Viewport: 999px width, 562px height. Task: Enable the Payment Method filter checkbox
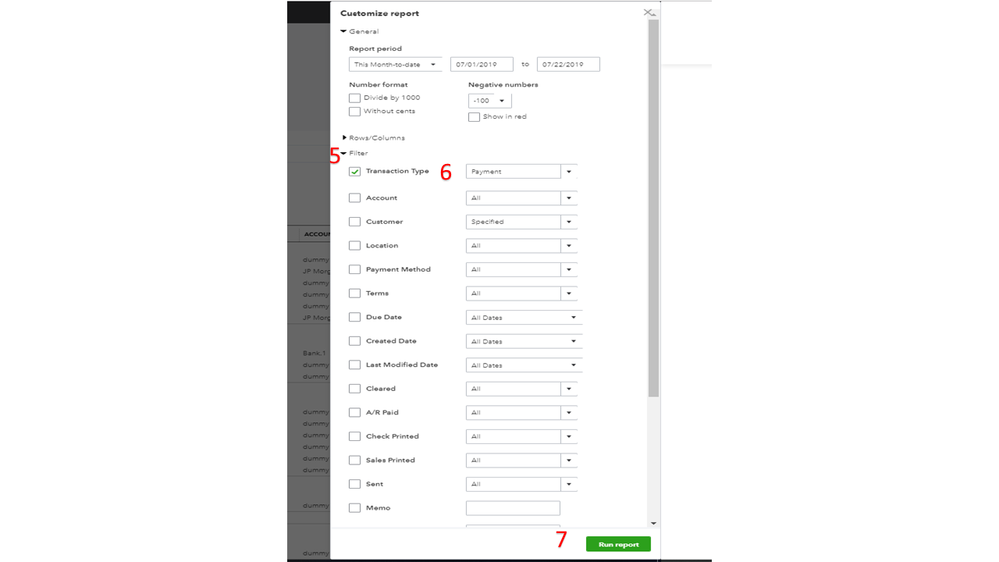(355, 270)
